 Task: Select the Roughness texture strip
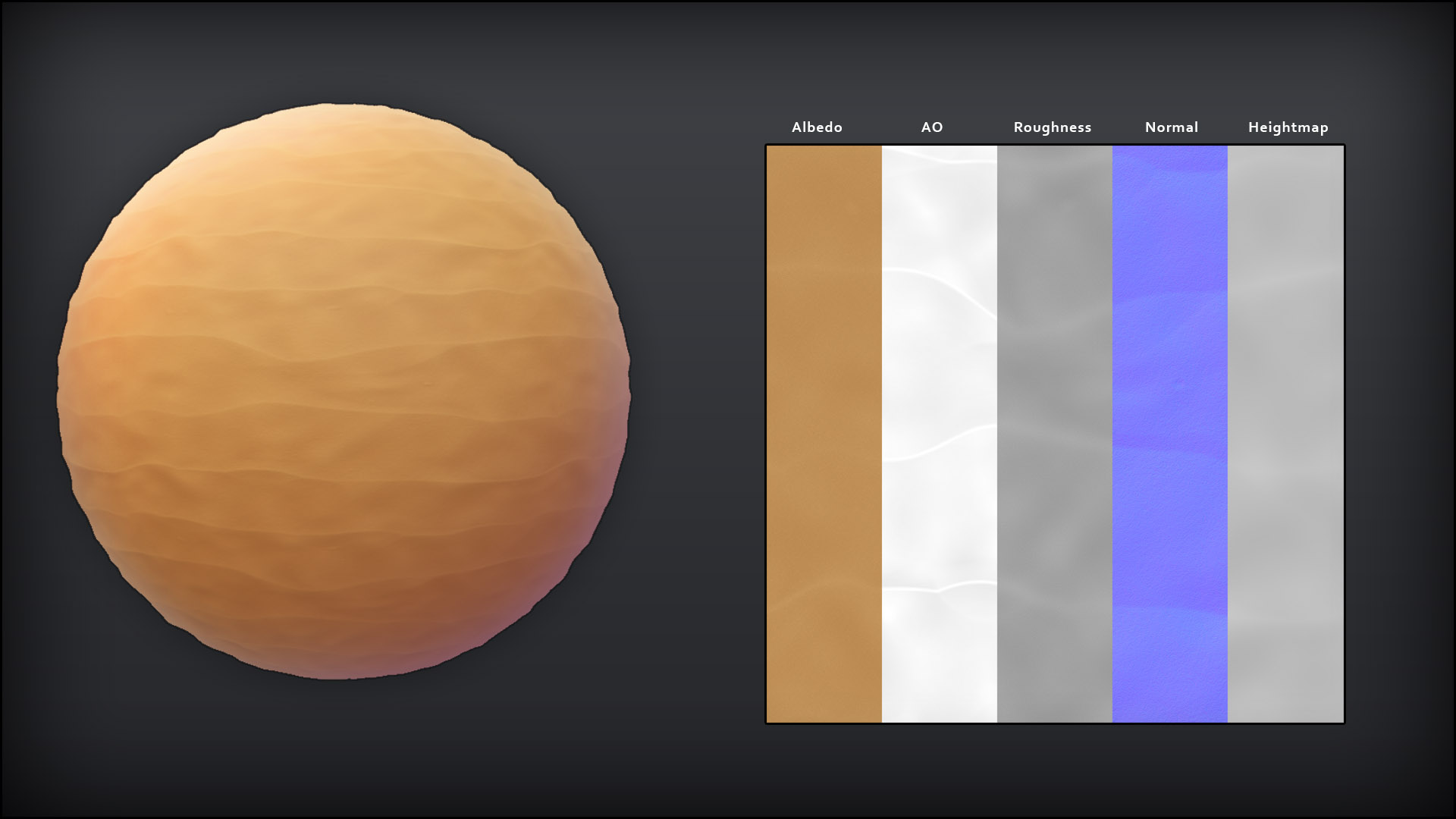(1055, 434)
